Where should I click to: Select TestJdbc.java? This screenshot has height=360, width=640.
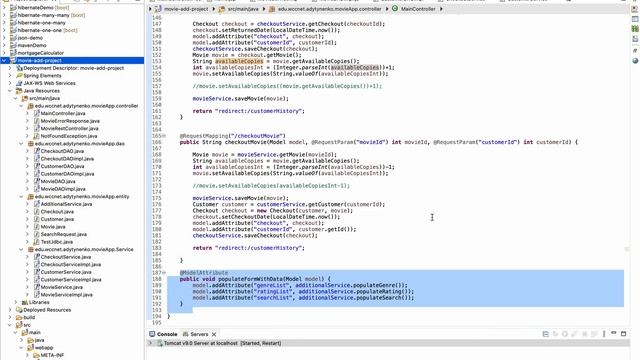tap(57, 242)
